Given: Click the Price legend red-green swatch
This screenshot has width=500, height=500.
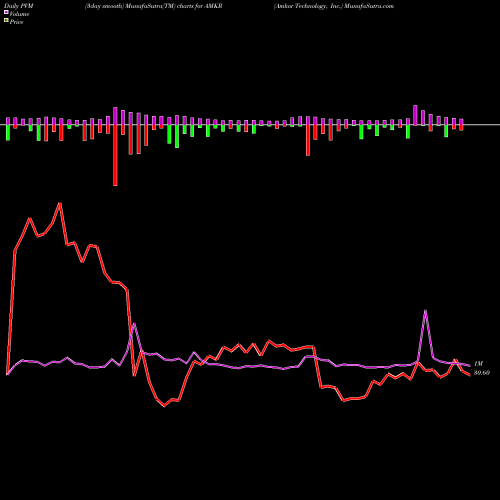Looking at the screenshot, I should click(x=6, y=21).
